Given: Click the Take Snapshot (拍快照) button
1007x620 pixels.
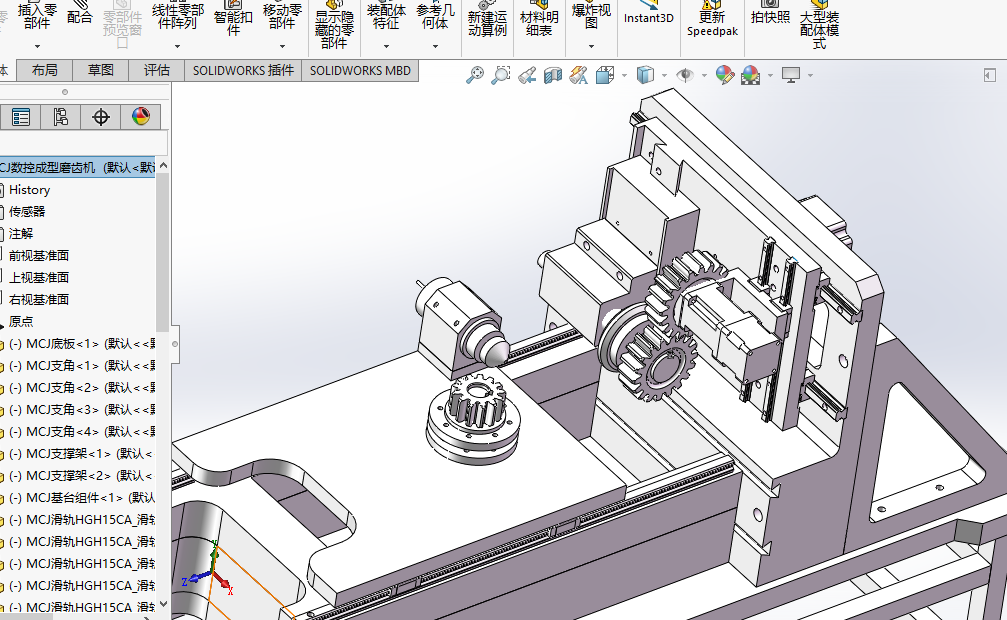Looking at the screenshot, I should (770, 14).
